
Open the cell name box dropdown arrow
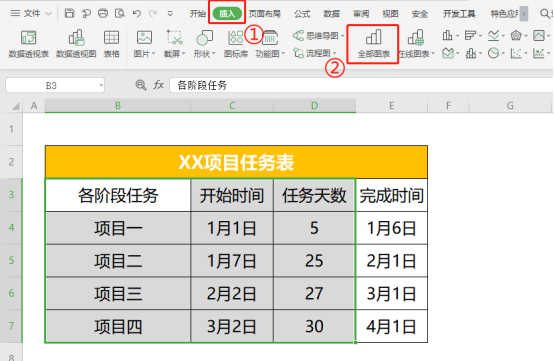[101, 85]
